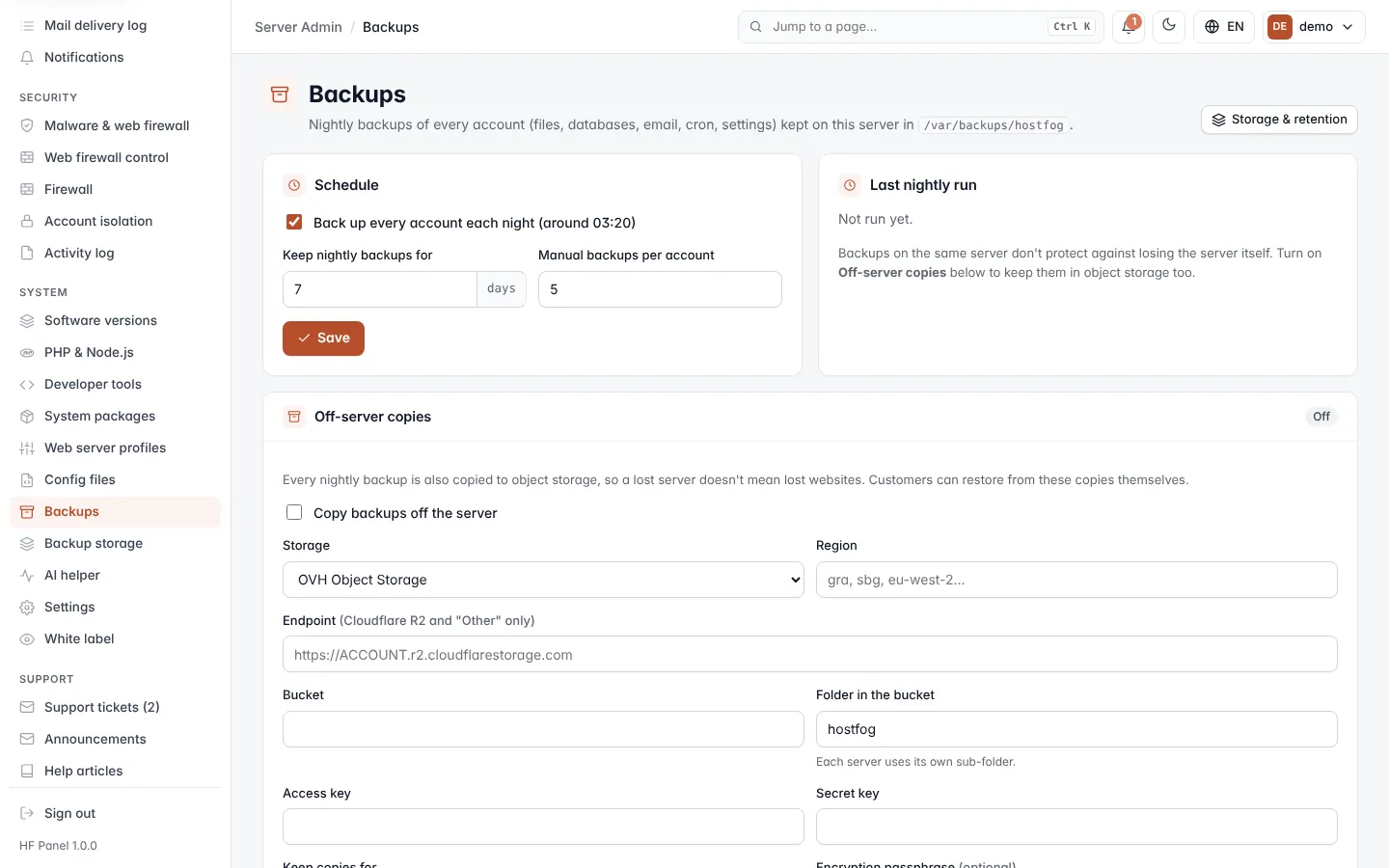
Task: Uncheck Back up every account each night
Action: tap(294, 222)
